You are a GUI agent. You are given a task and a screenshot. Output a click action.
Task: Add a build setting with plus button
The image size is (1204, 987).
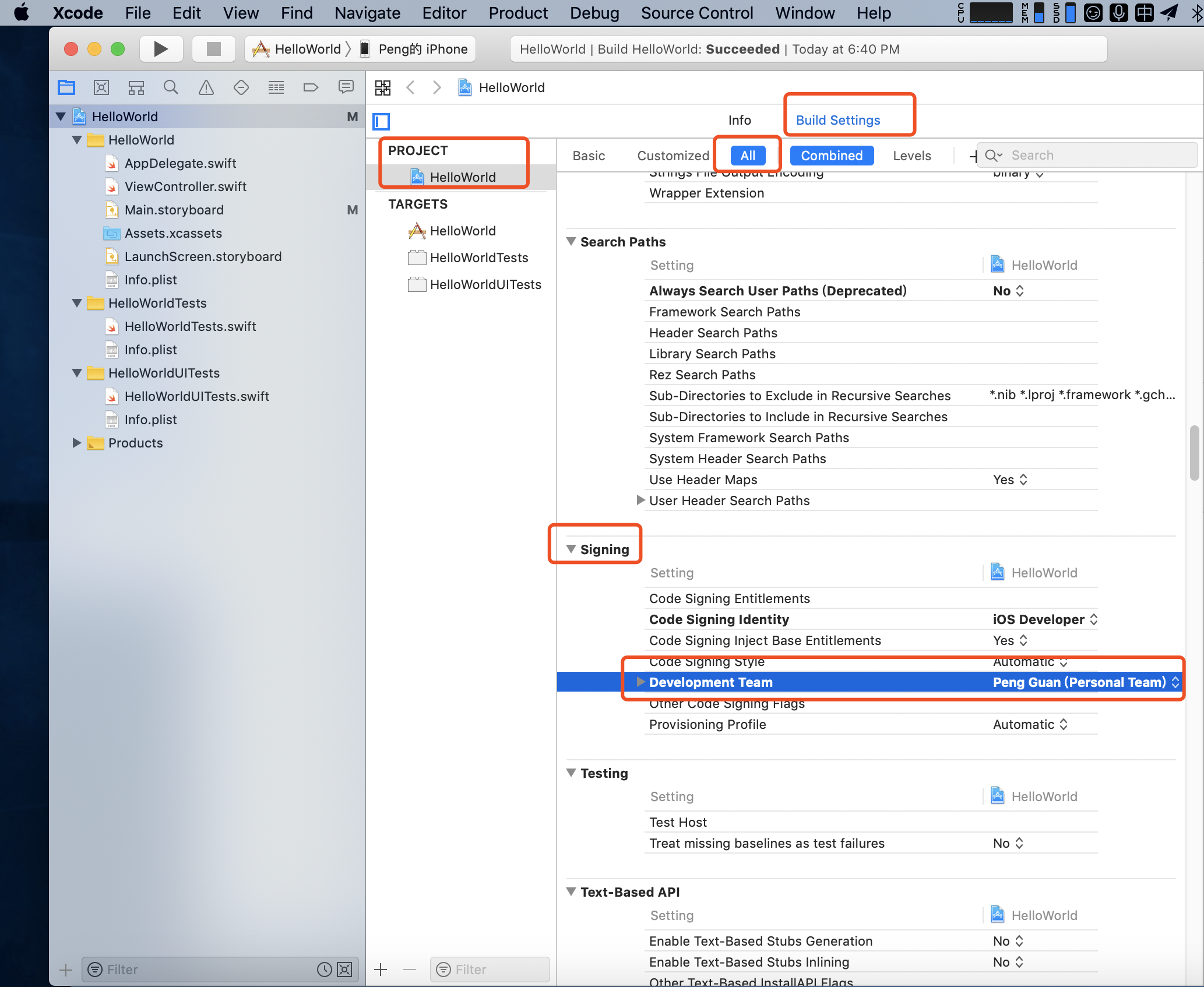[972, 156]
